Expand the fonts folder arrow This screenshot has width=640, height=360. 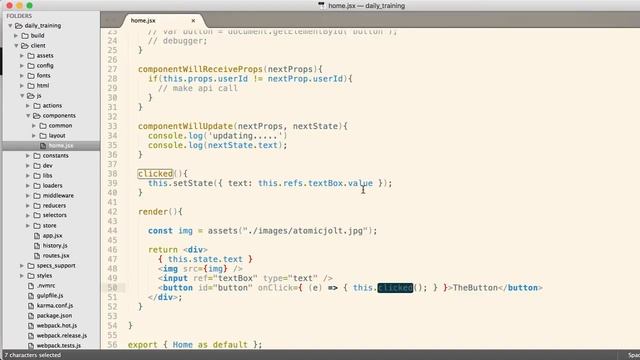coord(22,76)
